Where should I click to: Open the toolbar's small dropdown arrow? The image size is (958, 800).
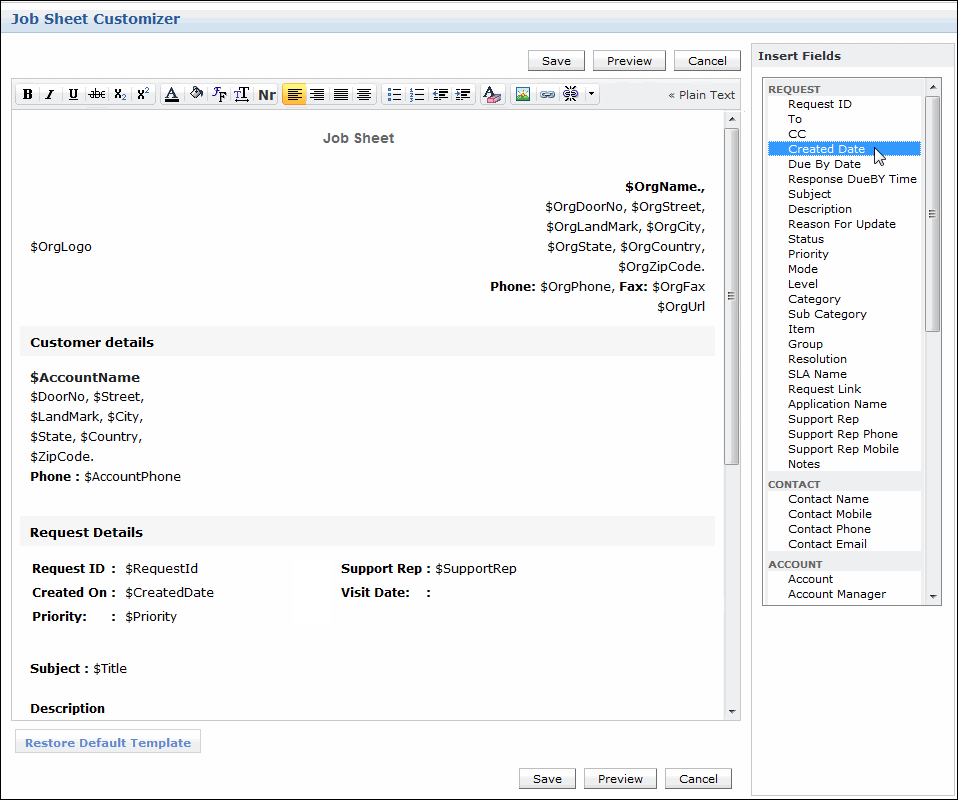(x=591, y=94)
